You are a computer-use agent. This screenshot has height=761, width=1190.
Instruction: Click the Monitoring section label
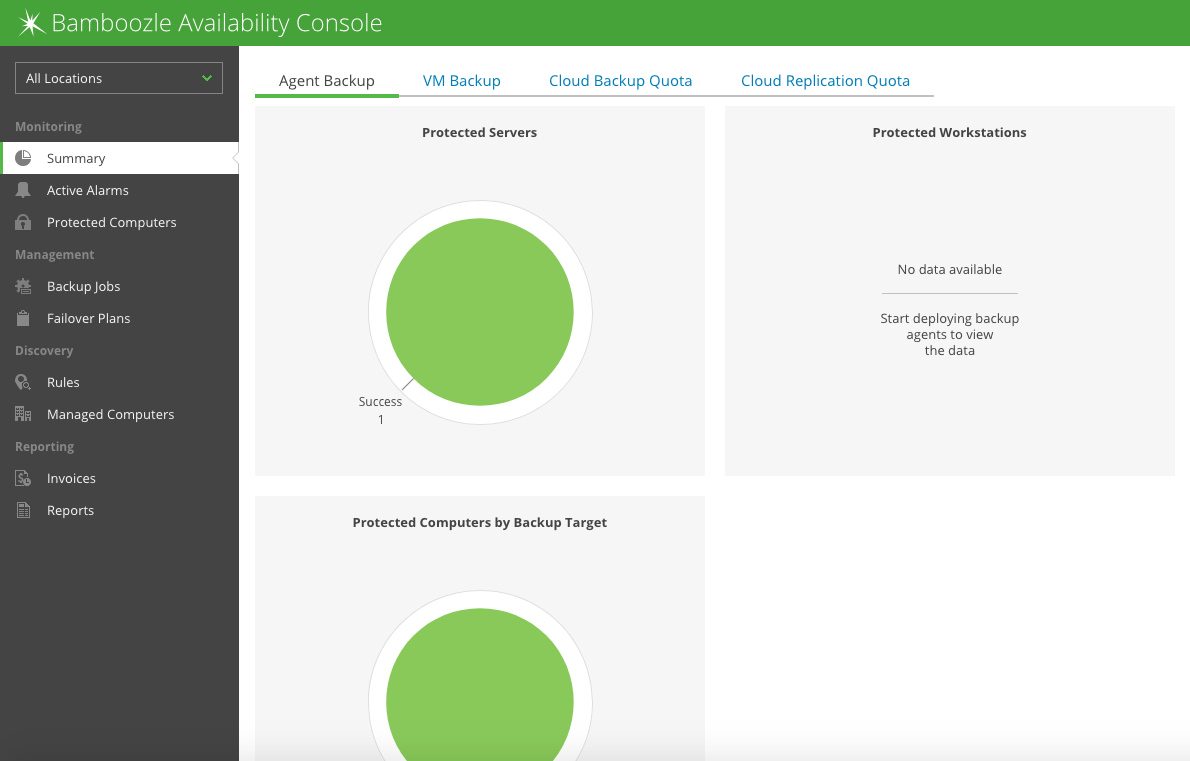[49, 127]
